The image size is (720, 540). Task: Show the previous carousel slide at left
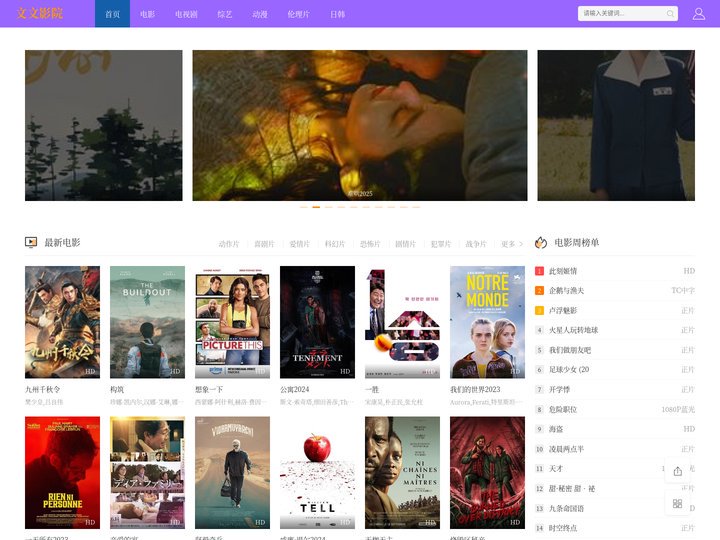pyautogui.click(x=103, y=125)
